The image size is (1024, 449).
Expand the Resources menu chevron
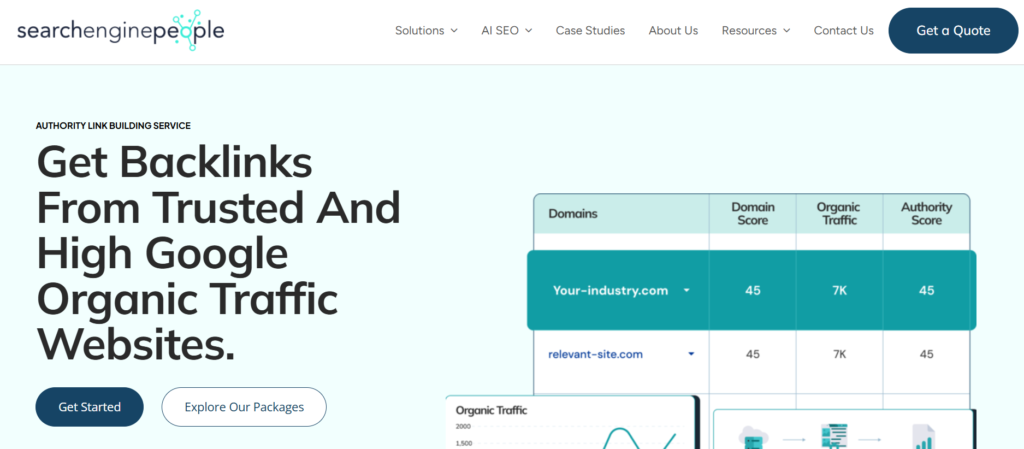(x=787, y=31)
